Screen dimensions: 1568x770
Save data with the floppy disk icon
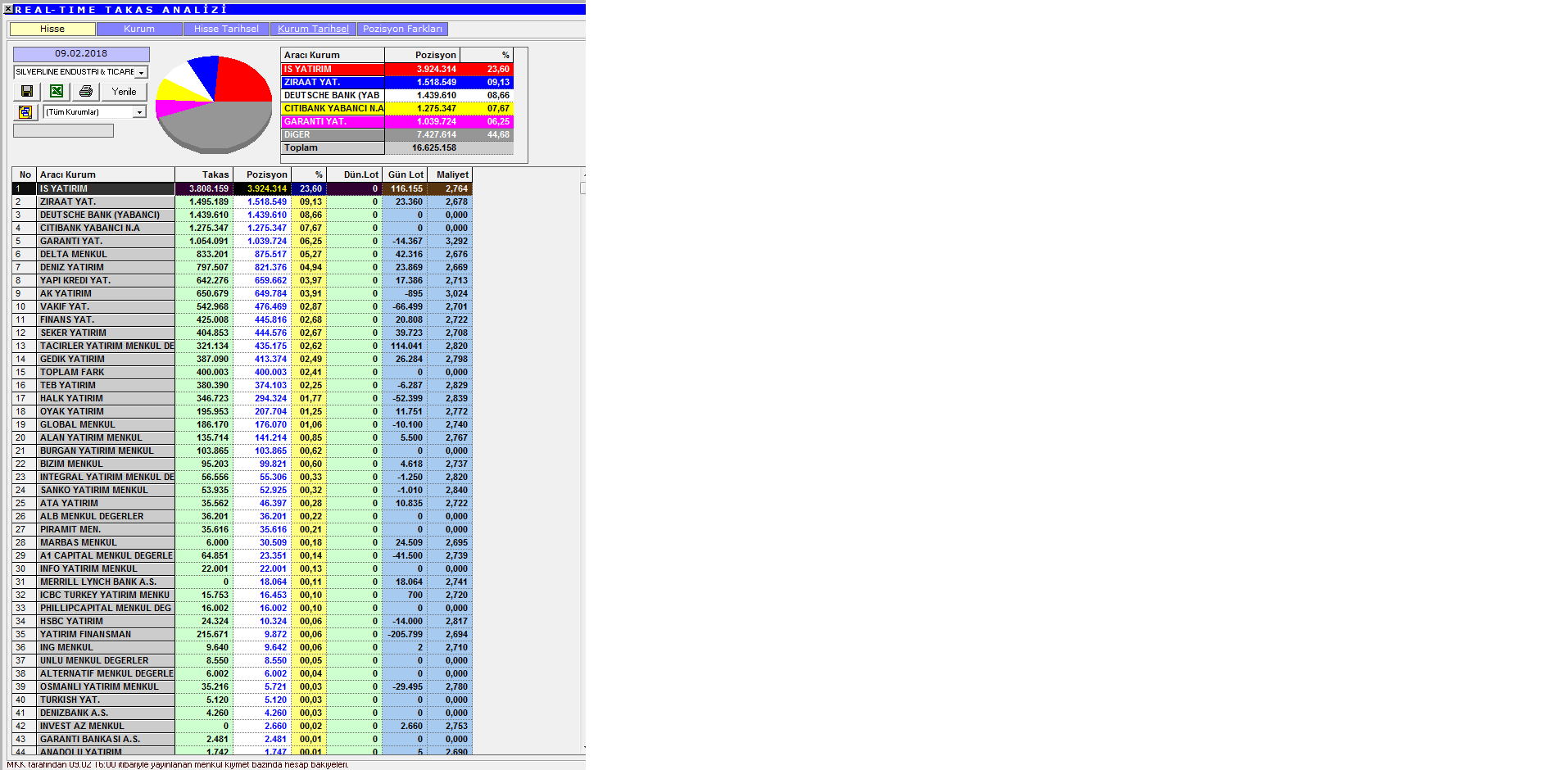pos(27,91)
